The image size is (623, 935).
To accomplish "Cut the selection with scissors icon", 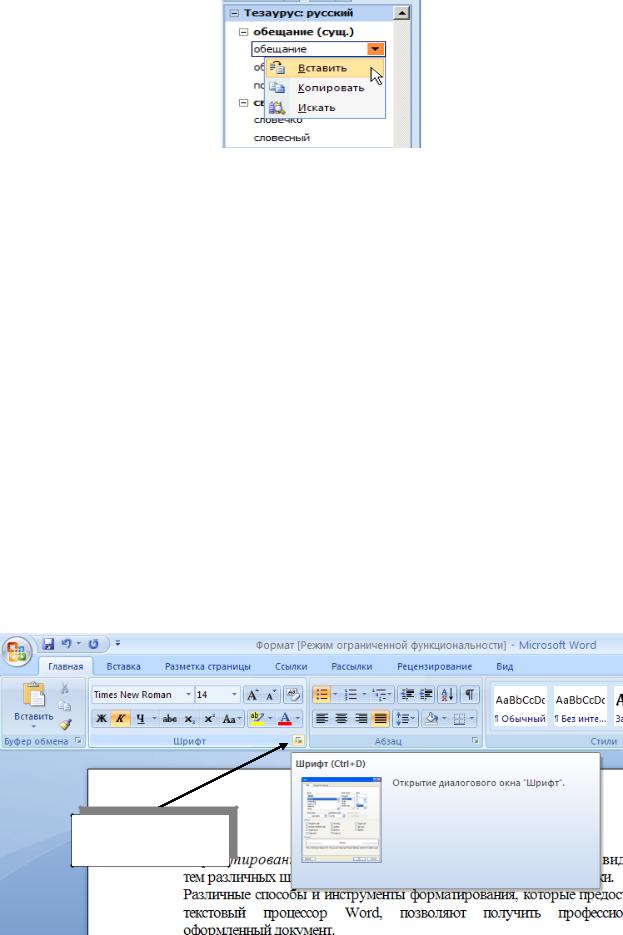I will point(64,688).
